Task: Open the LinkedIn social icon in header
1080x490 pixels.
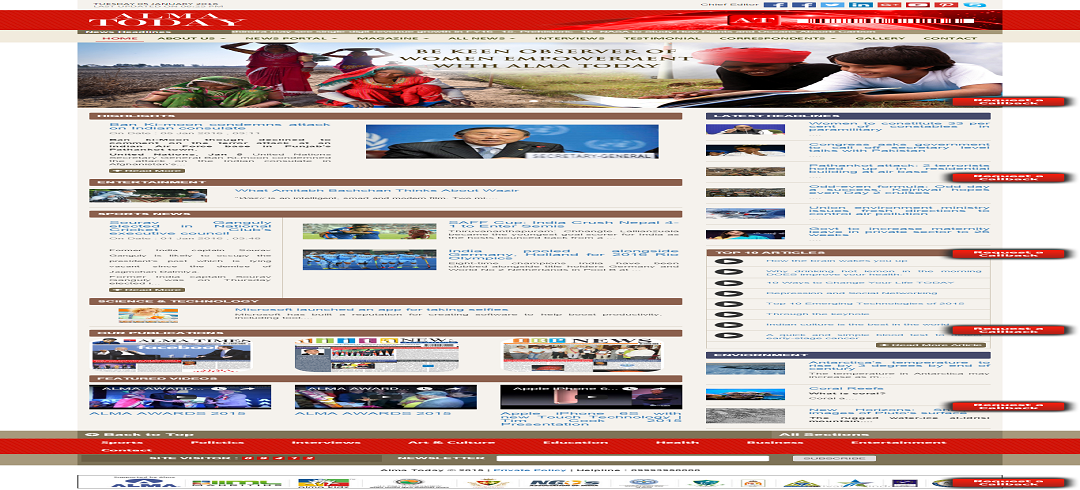Action: click(861, 5)
